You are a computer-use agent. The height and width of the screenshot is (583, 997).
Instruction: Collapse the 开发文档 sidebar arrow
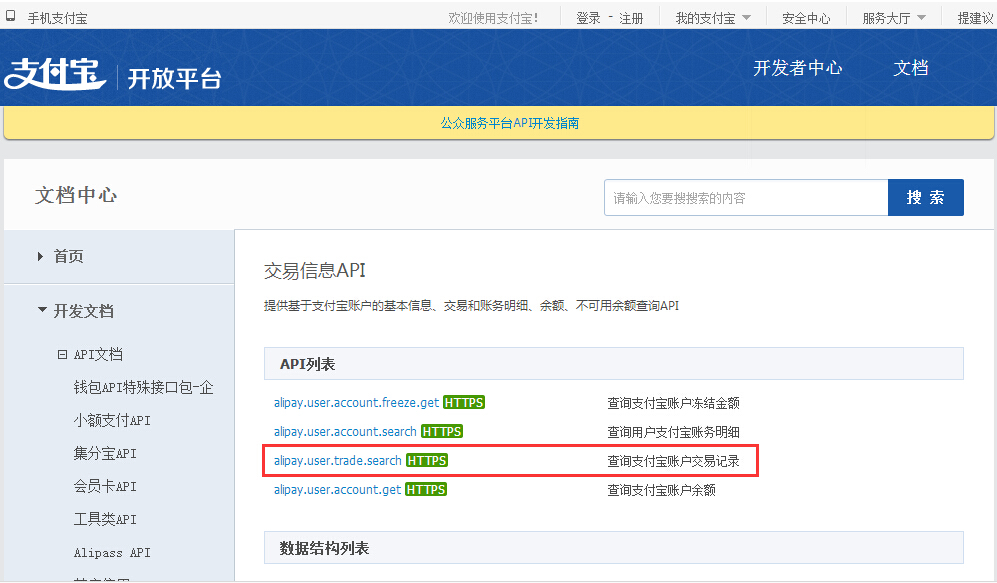click(x=42, y=310)
